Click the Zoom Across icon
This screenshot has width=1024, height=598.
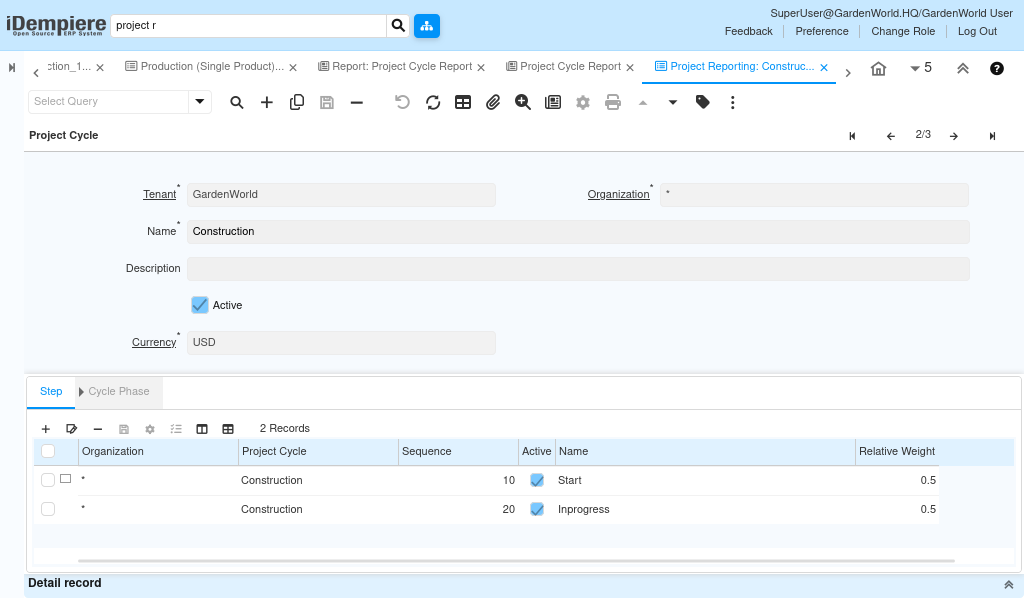tap(523, 102)
